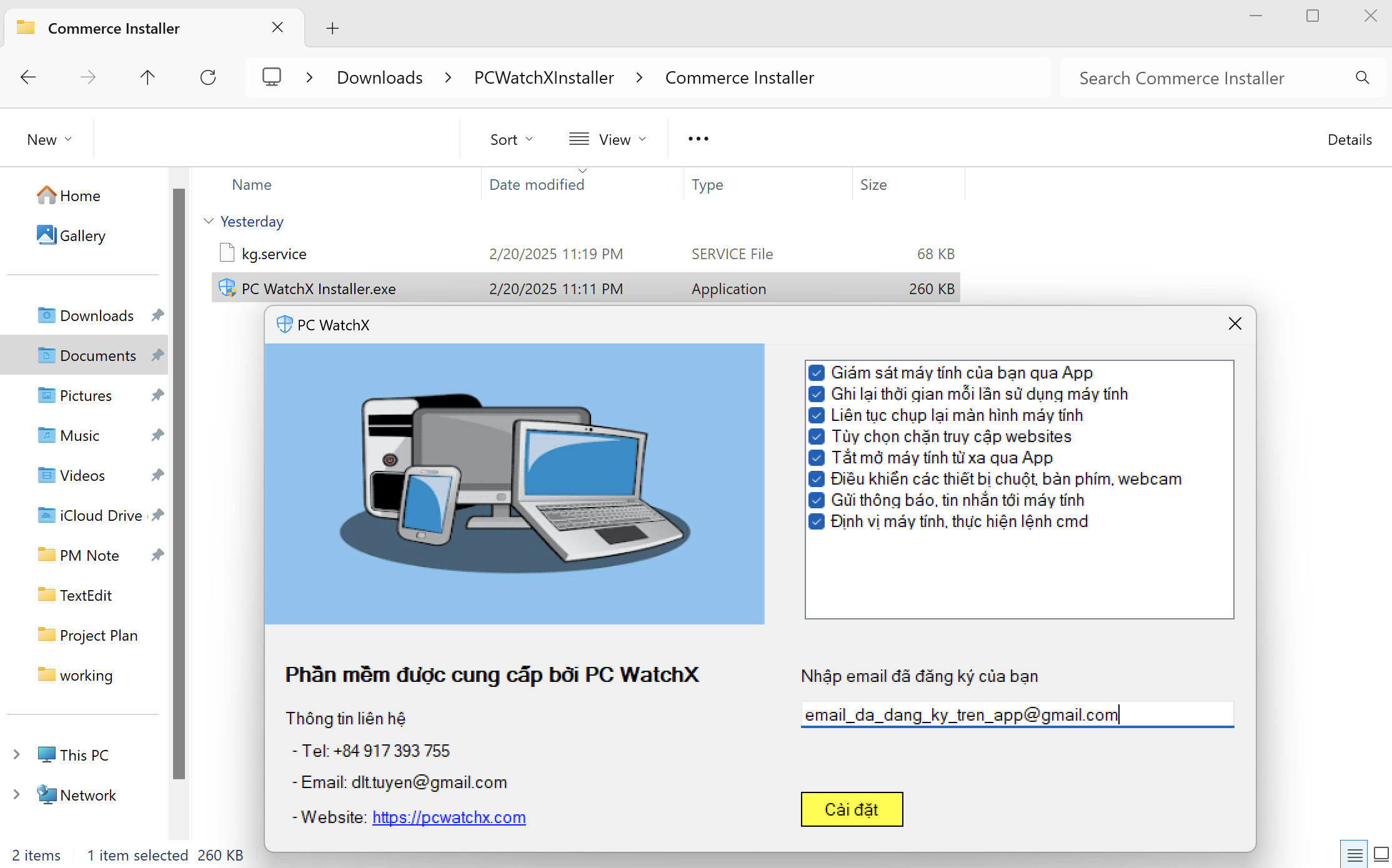The height and width of the screenshot is (868, 1392).
Task: Click the kg.service file icon
Action: [x=227, y=253]
